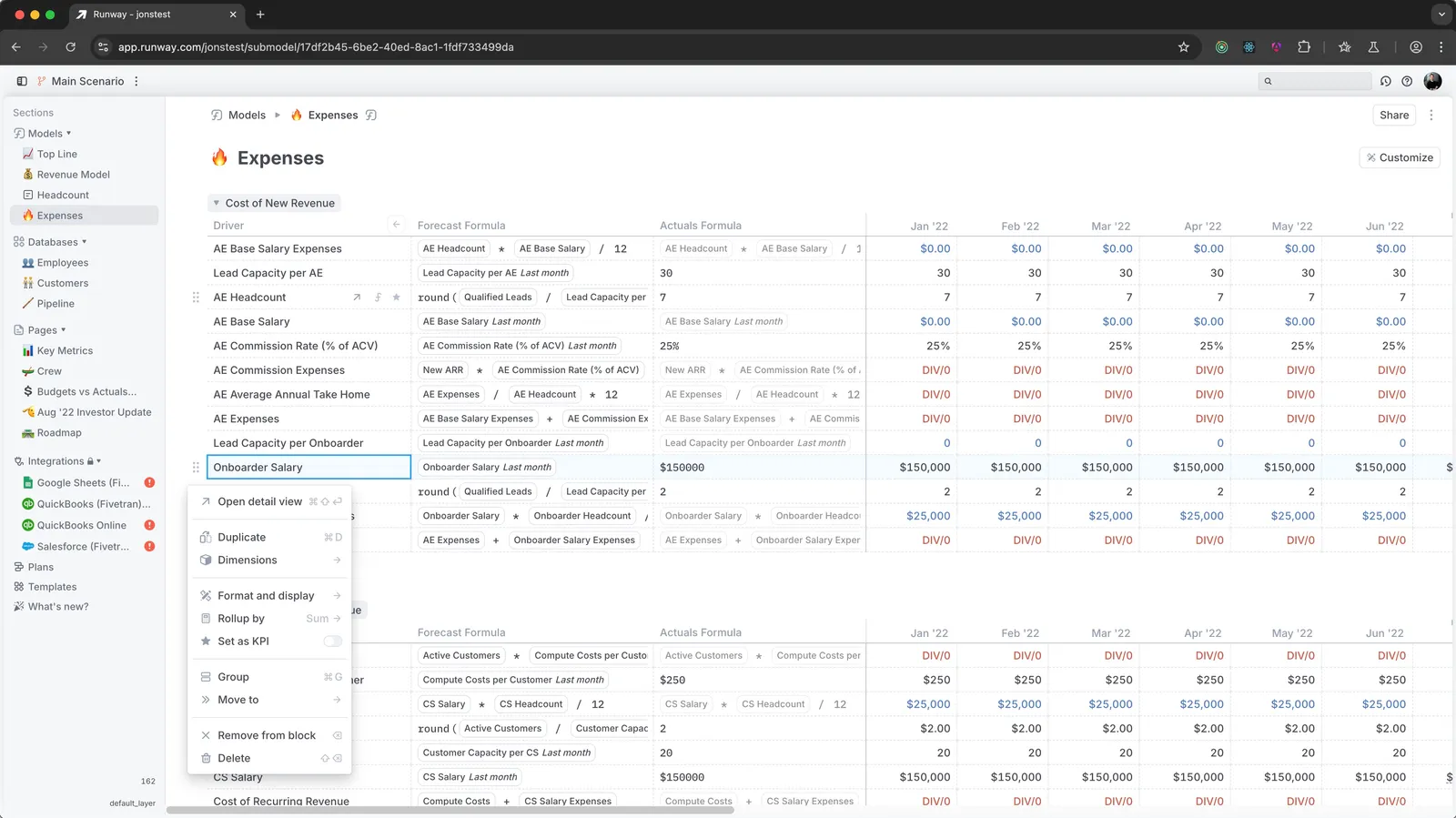
Task: Click the horizontal scrollbar at bottom
Action: [450, 810]
